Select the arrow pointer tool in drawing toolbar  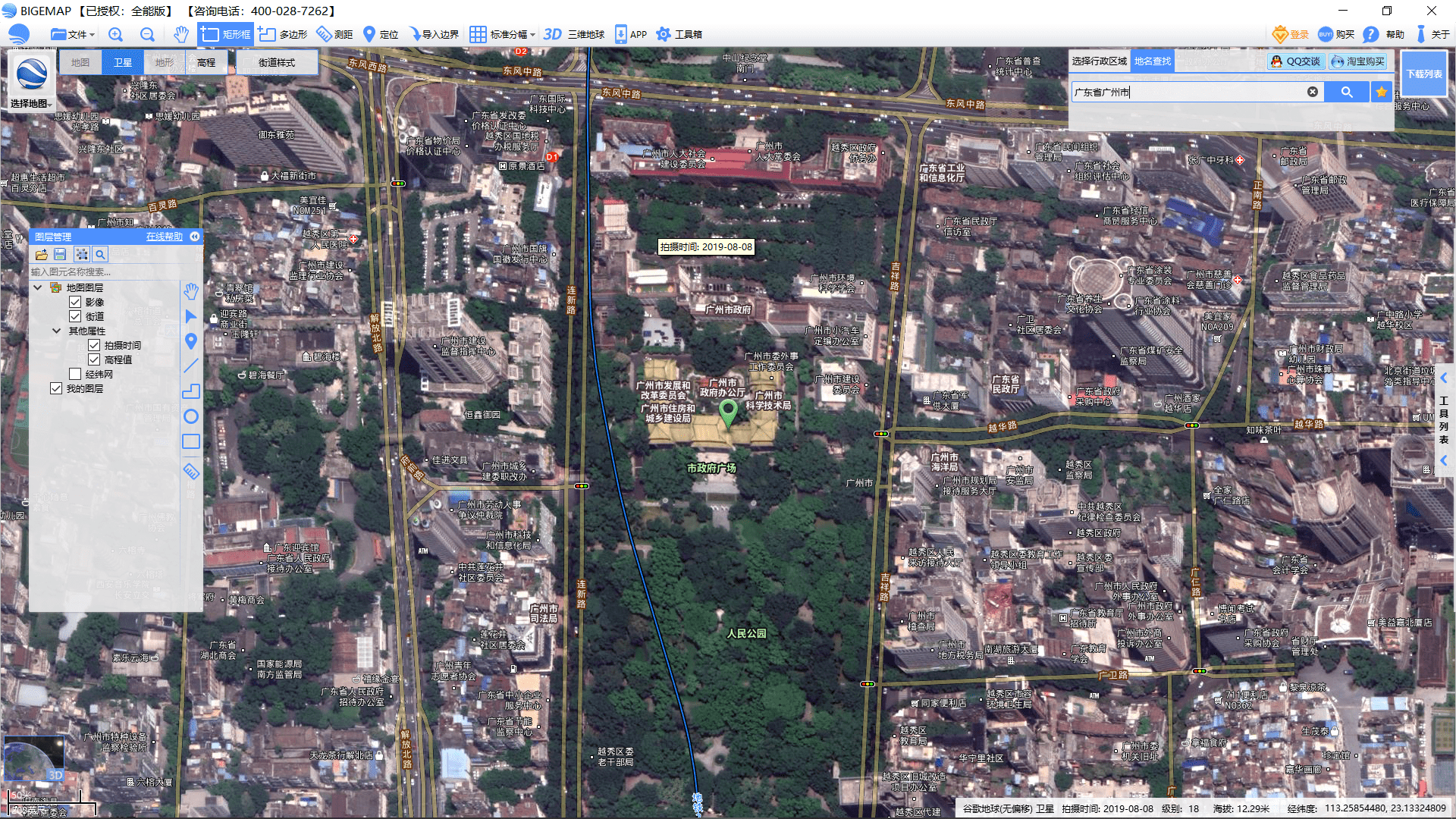click(191, 316)
